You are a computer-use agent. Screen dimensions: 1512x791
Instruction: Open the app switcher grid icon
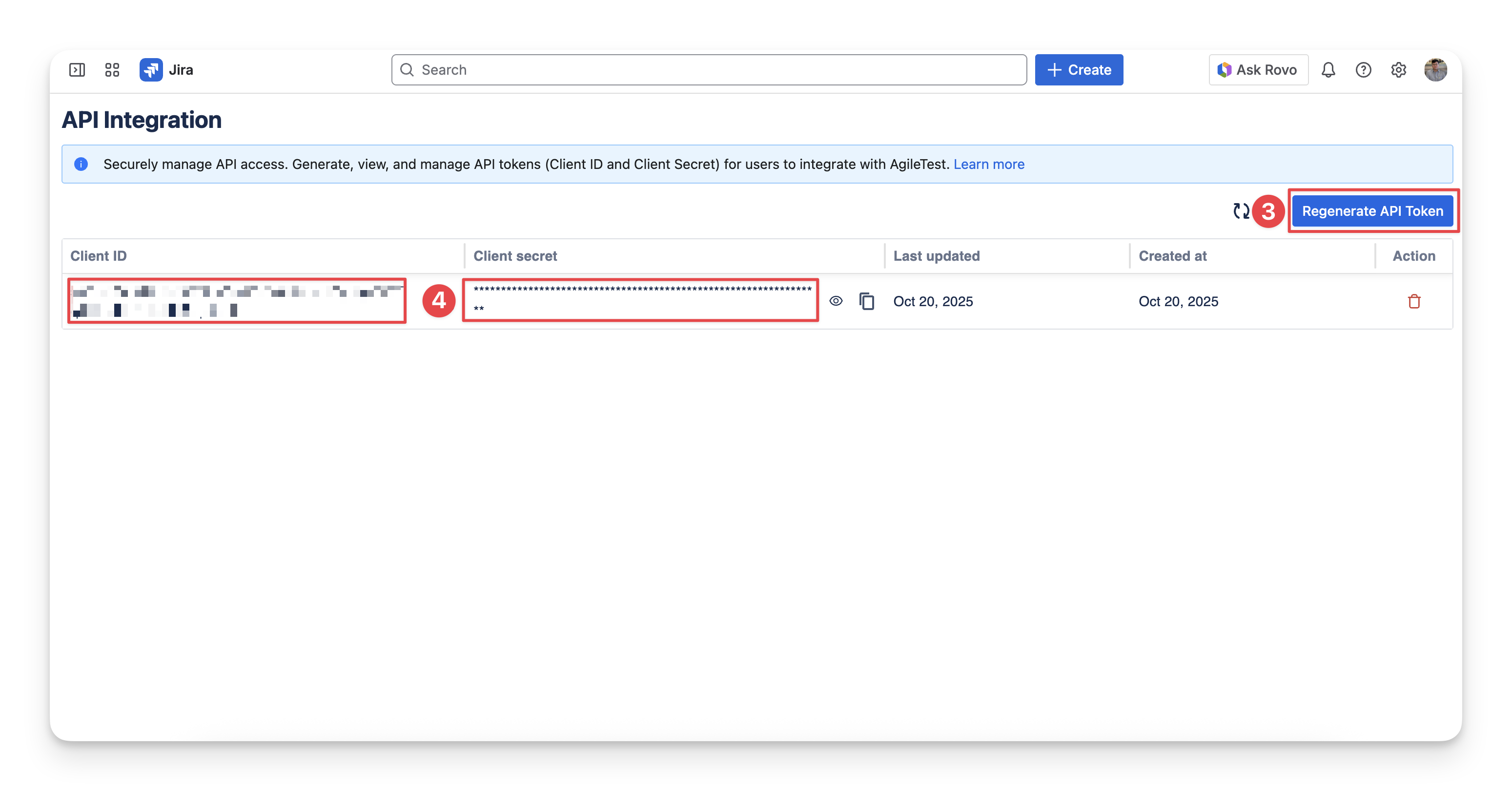112,70
